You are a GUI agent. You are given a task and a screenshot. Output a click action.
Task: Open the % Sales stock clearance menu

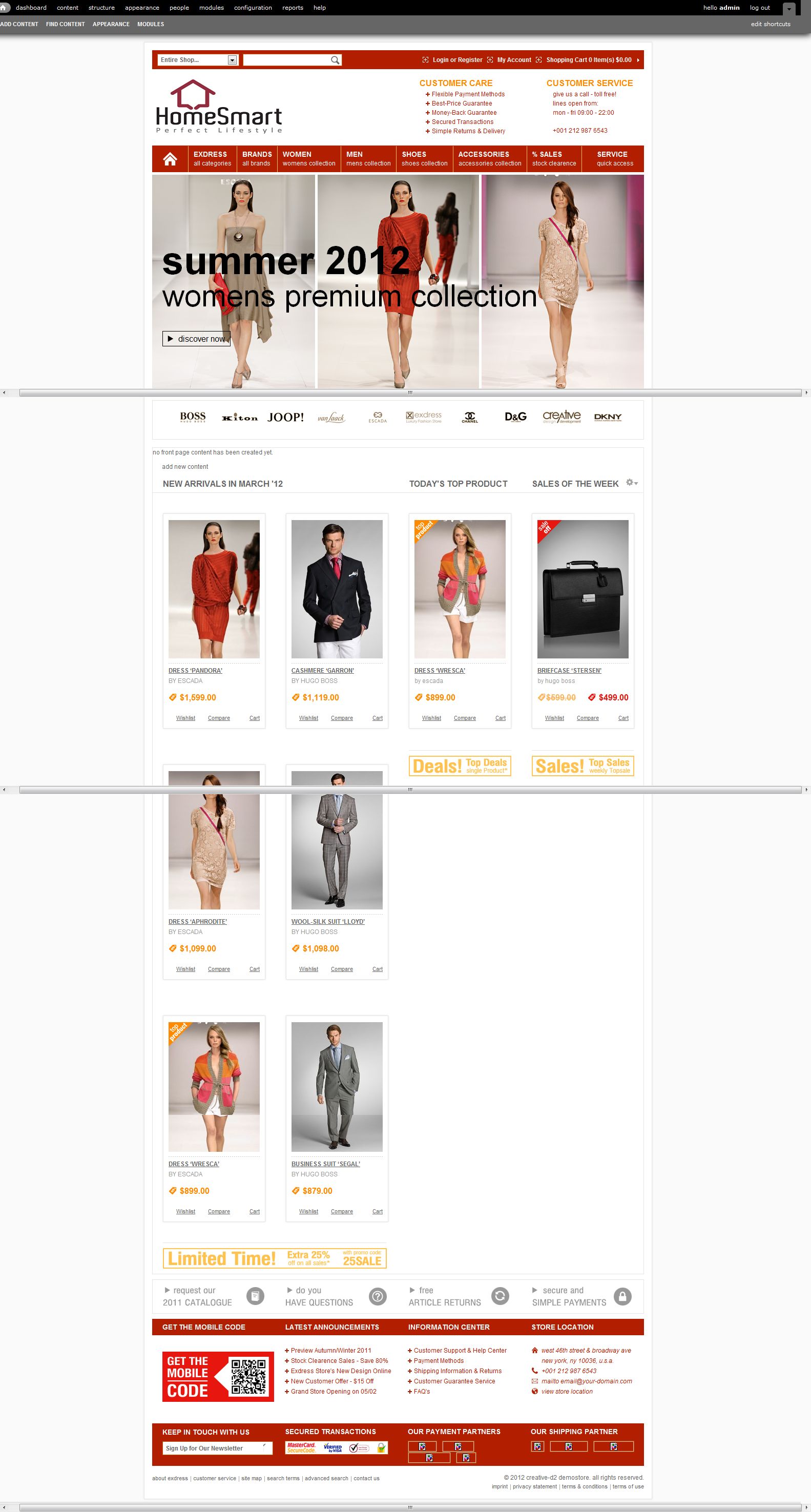point(554,159)
